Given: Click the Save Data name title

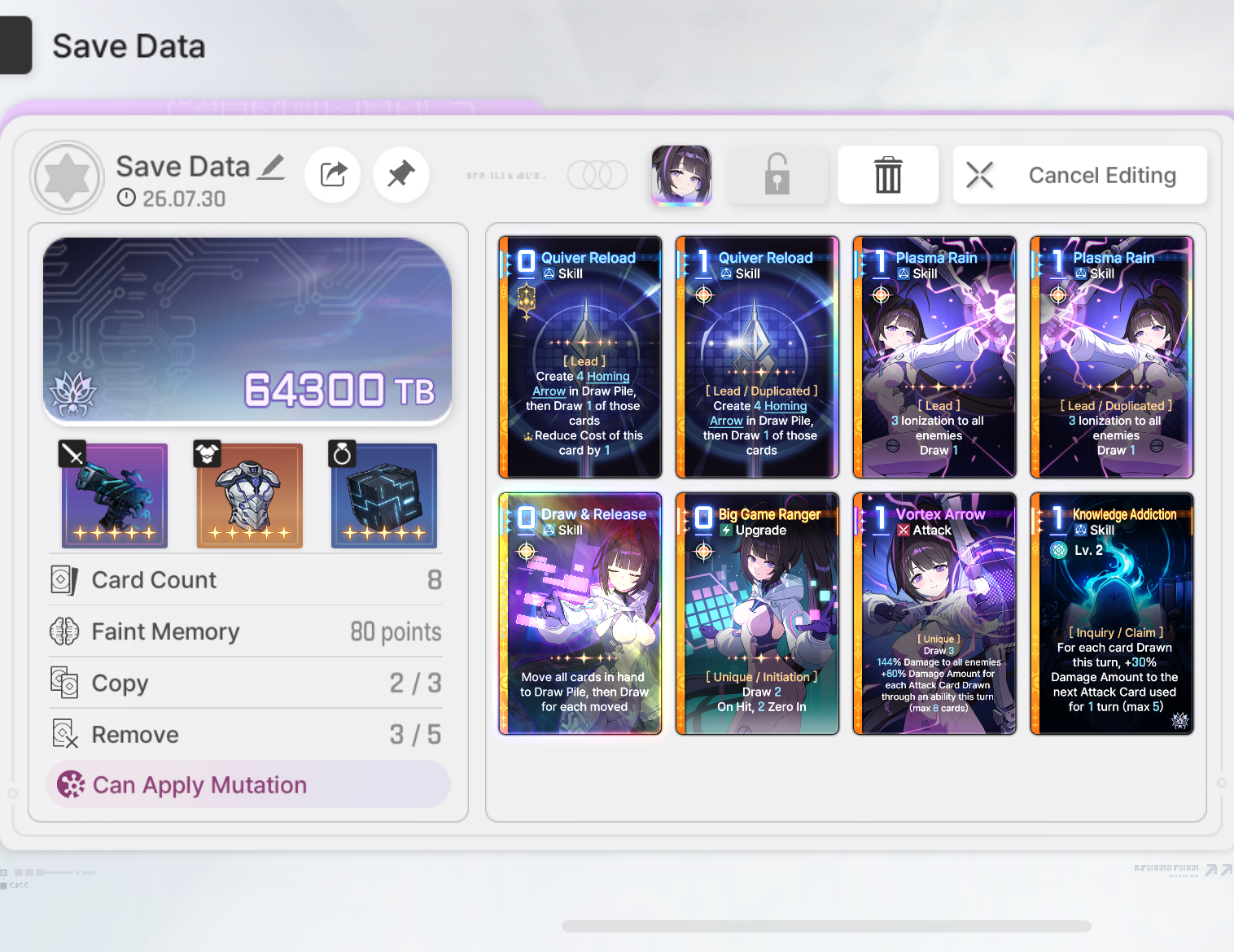Looking at the screenshot, I should point(182,166).
